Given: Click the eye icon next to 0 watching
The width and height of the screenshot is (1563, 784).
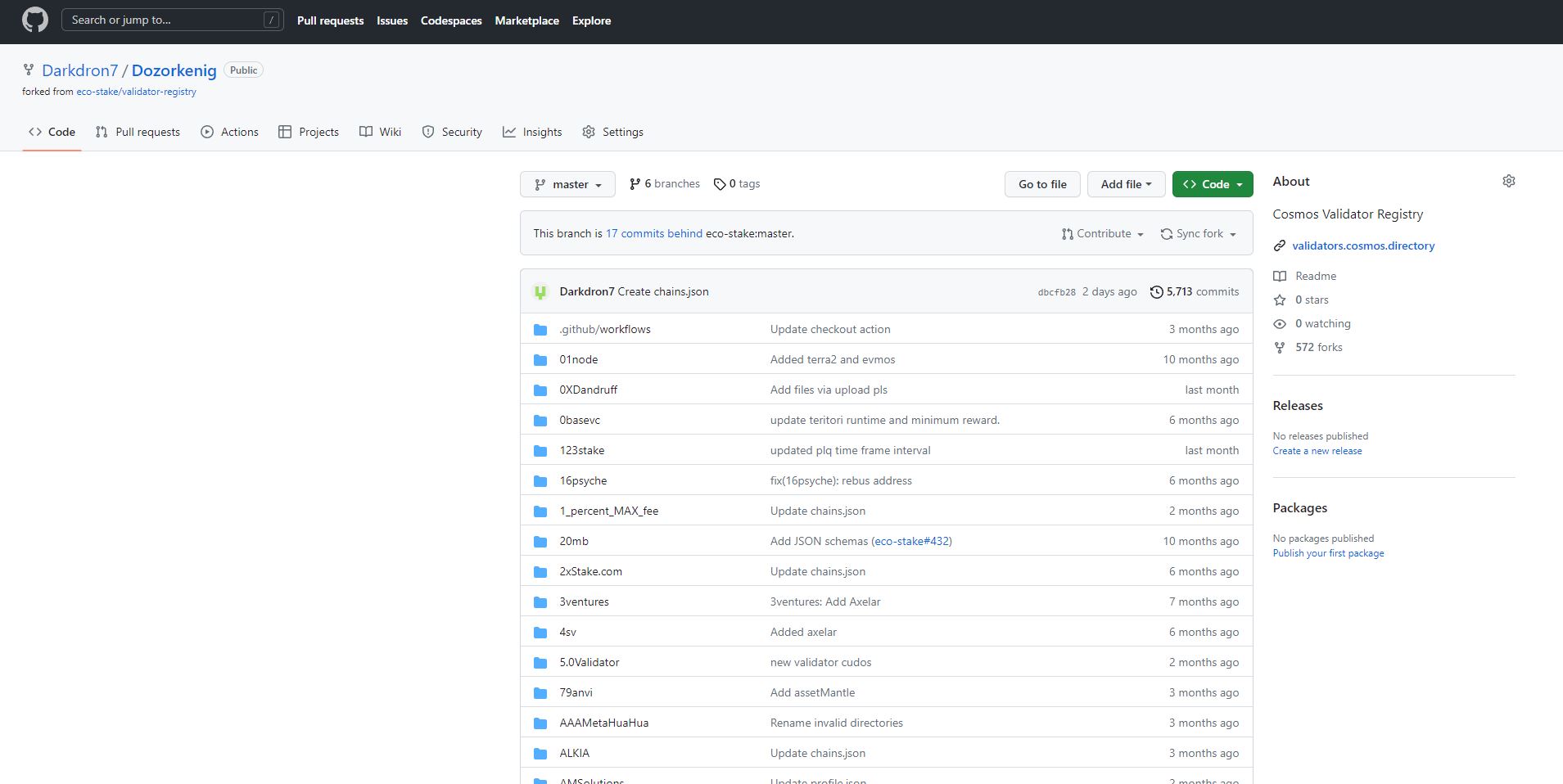Looking at the screenshot, I should (1280, 323).
